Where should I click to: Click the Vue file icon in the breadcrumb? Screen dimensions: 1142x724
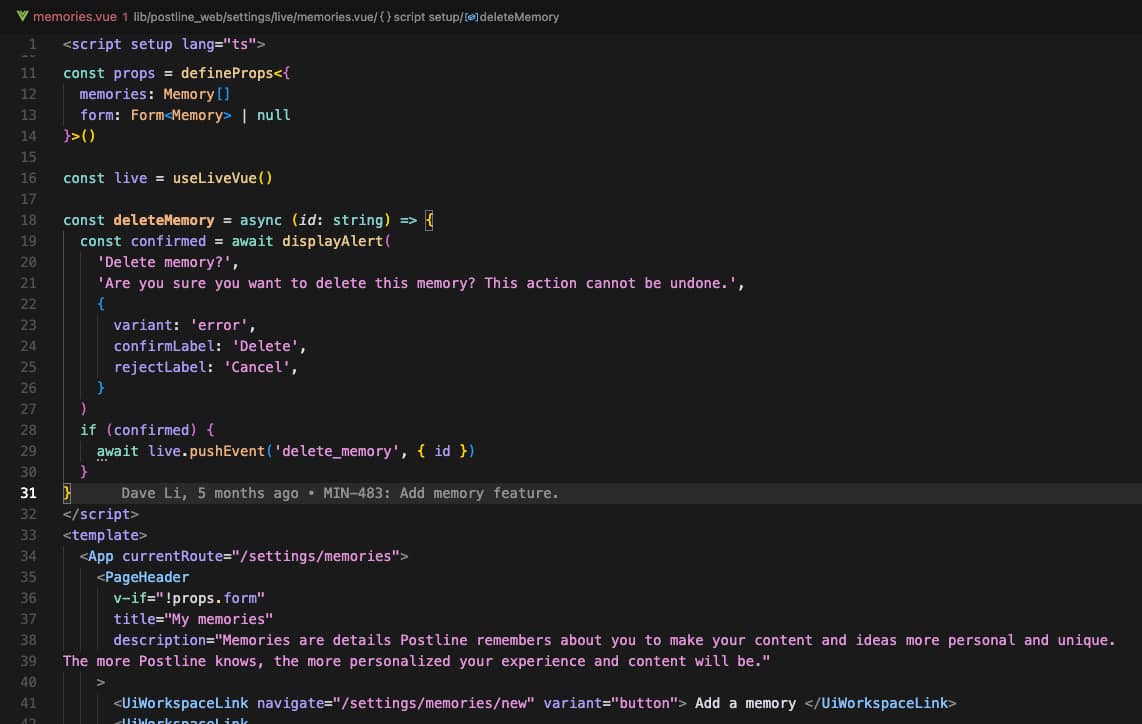(x=23, y=16)
